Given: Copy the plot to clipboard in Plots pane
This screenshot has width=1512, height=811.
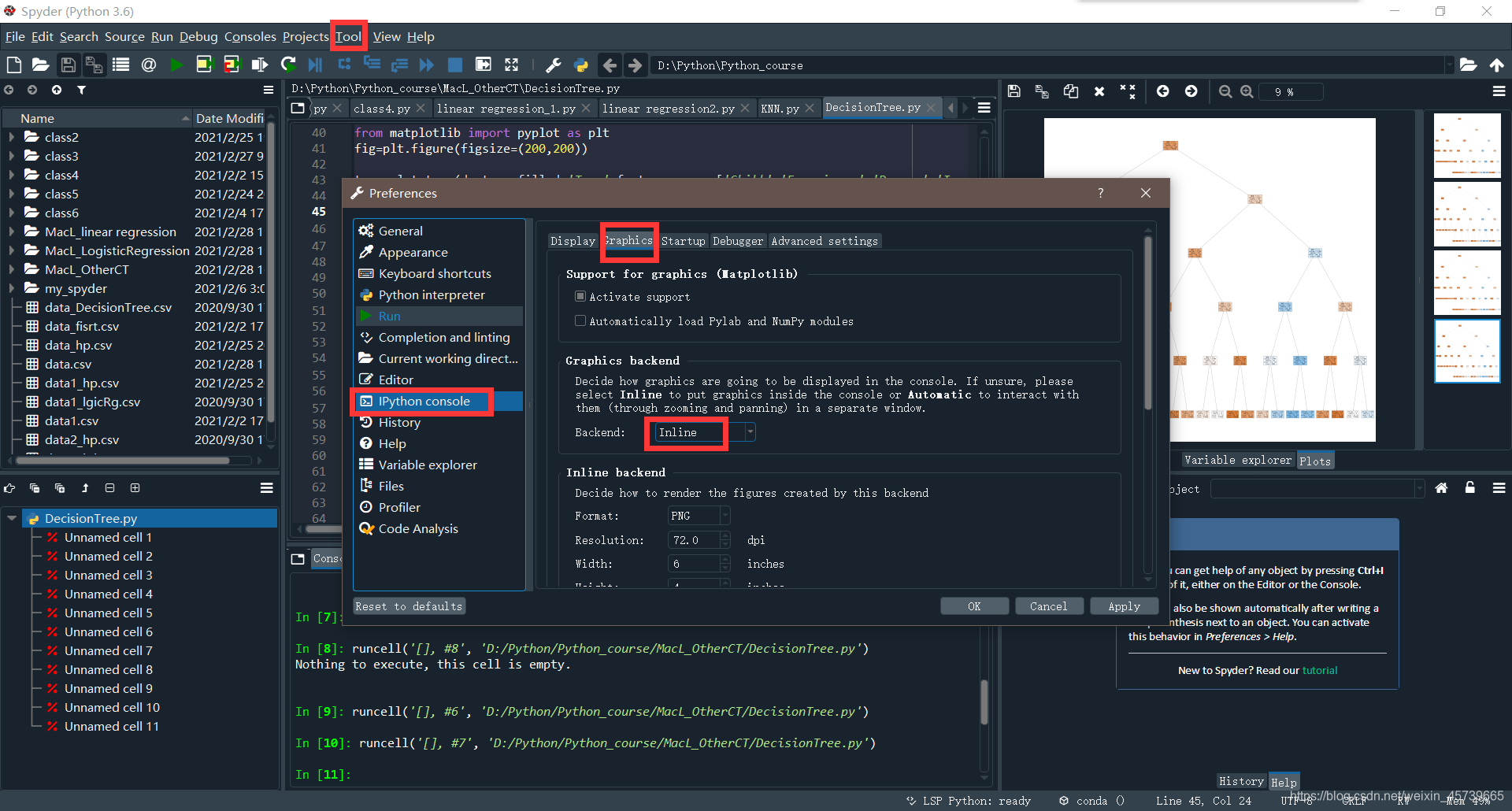Looking at the screenshot, I should coord(1071,91).
